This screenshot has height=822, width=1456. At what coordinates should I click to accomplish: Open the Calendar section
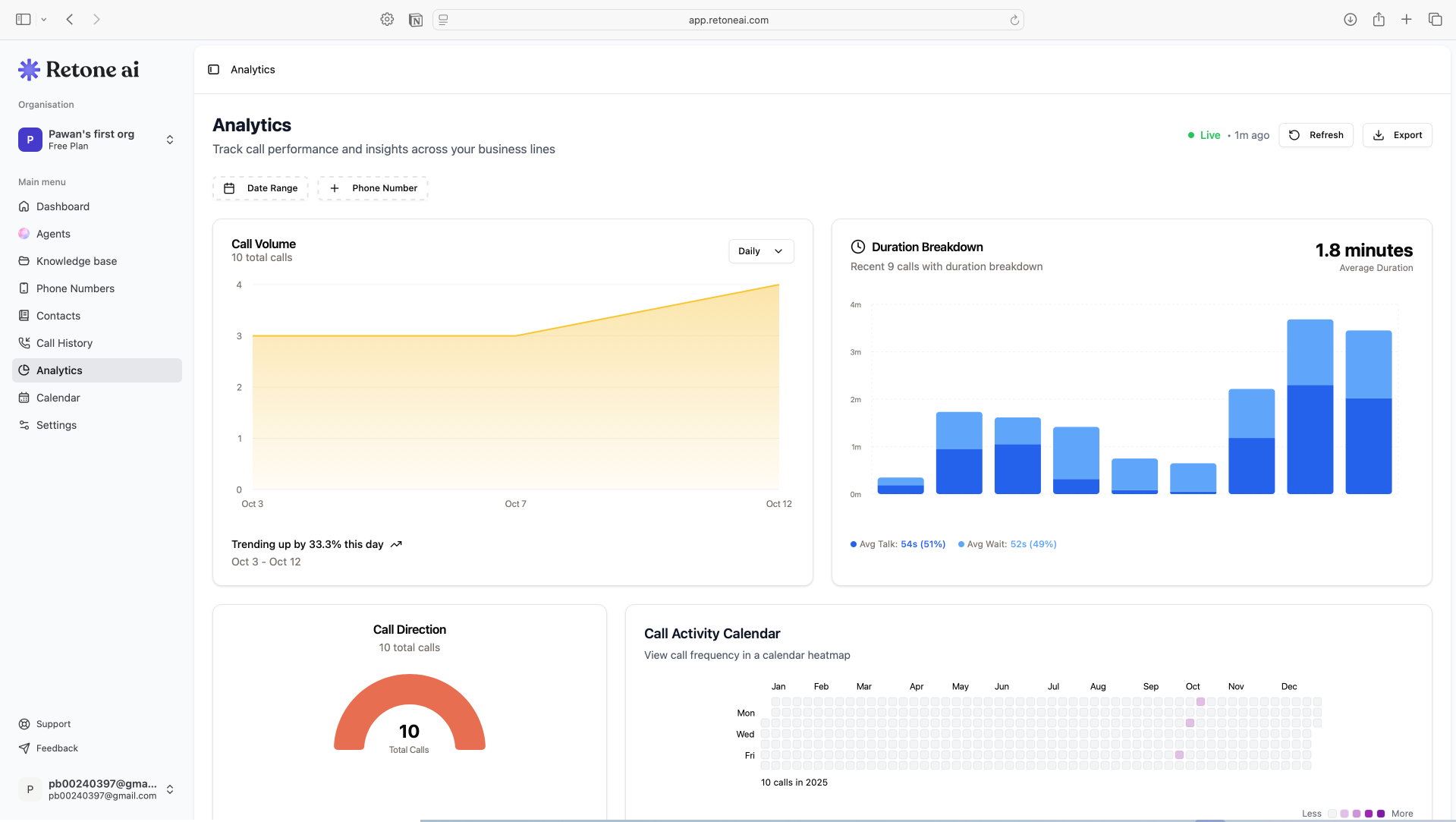coord(58,397)
